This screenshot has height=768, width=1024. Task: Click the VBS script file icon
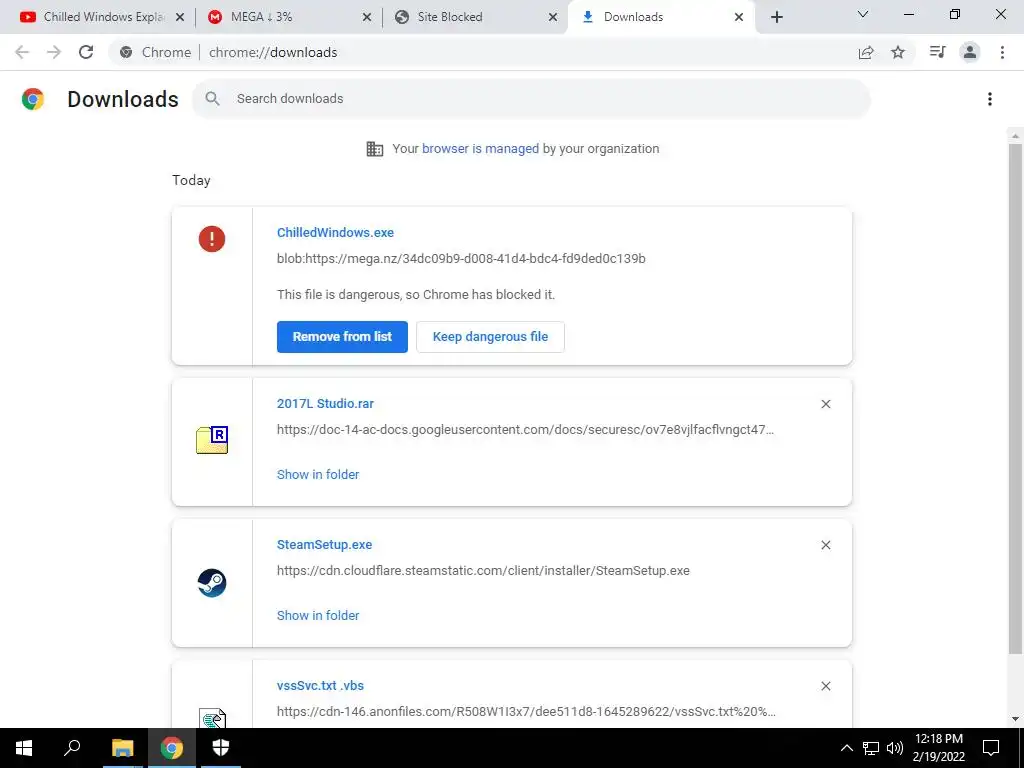[x=212, y=718]
